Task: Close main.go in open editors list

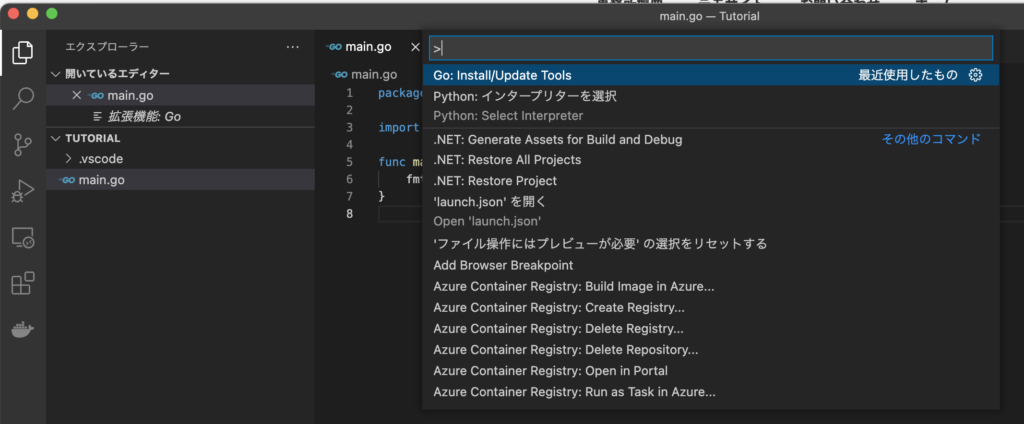Action: click(x=76, y=95)
